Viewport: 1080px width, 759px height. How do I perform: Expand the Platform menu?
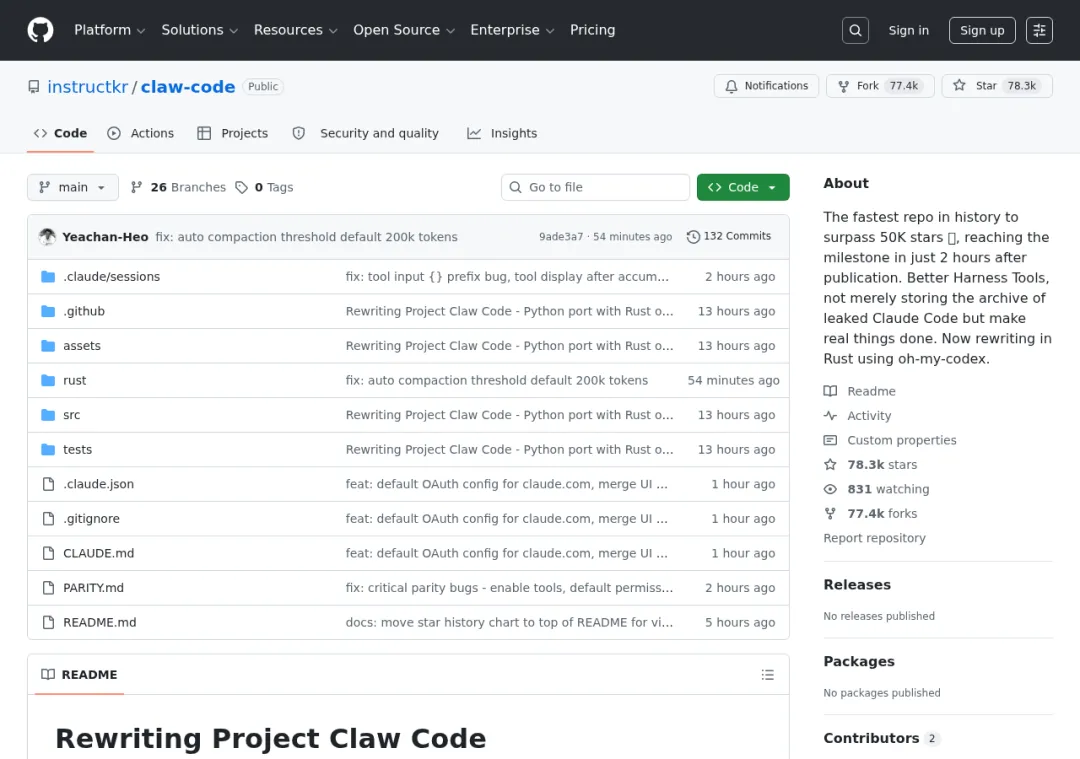[110, 30]
